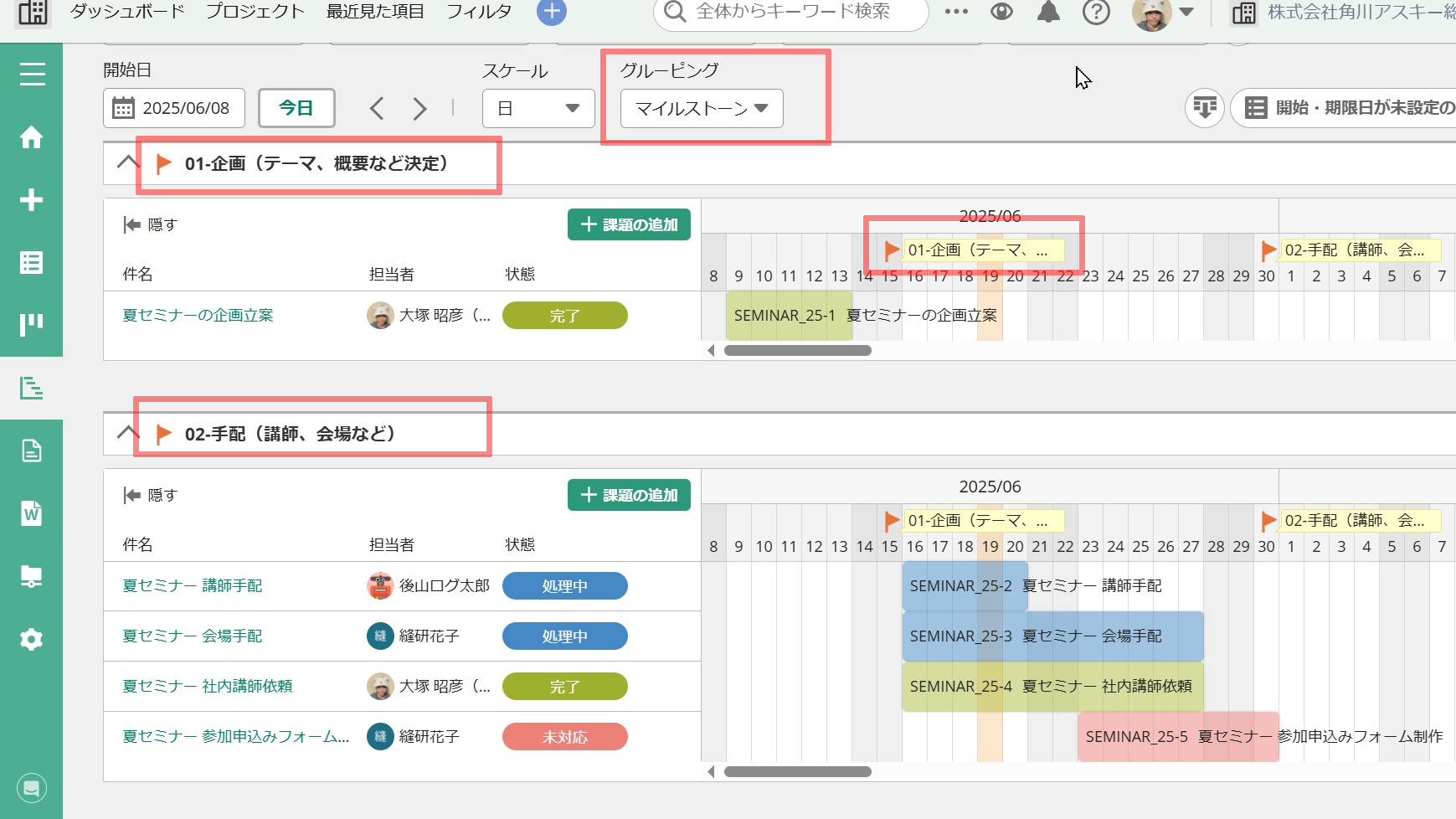Click assignee 縫研花子 in 会場手配 row
1456x819 pixels.
414,636
